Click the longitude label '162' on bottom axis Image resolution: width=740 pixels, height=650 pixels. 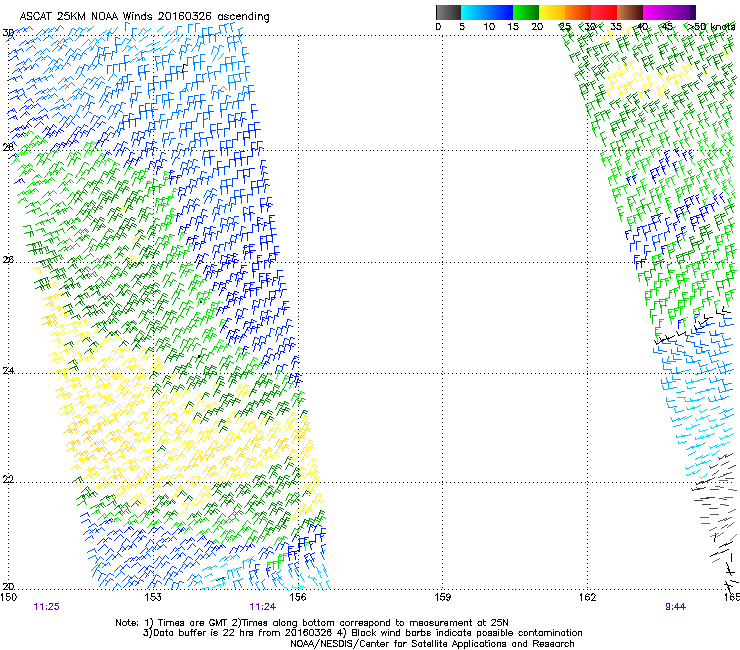click(588, 597)
